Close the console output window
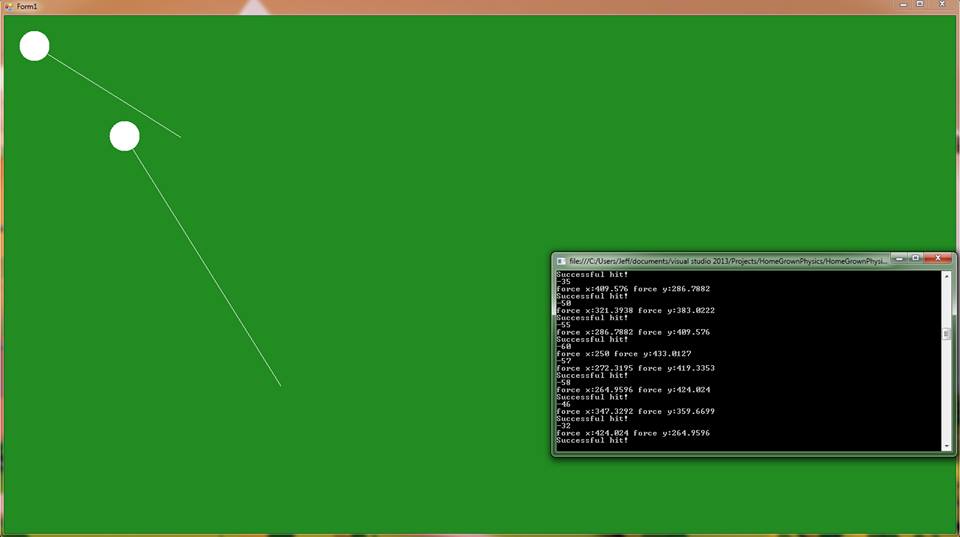Viewport: 960px width, 537px height. 937,258
